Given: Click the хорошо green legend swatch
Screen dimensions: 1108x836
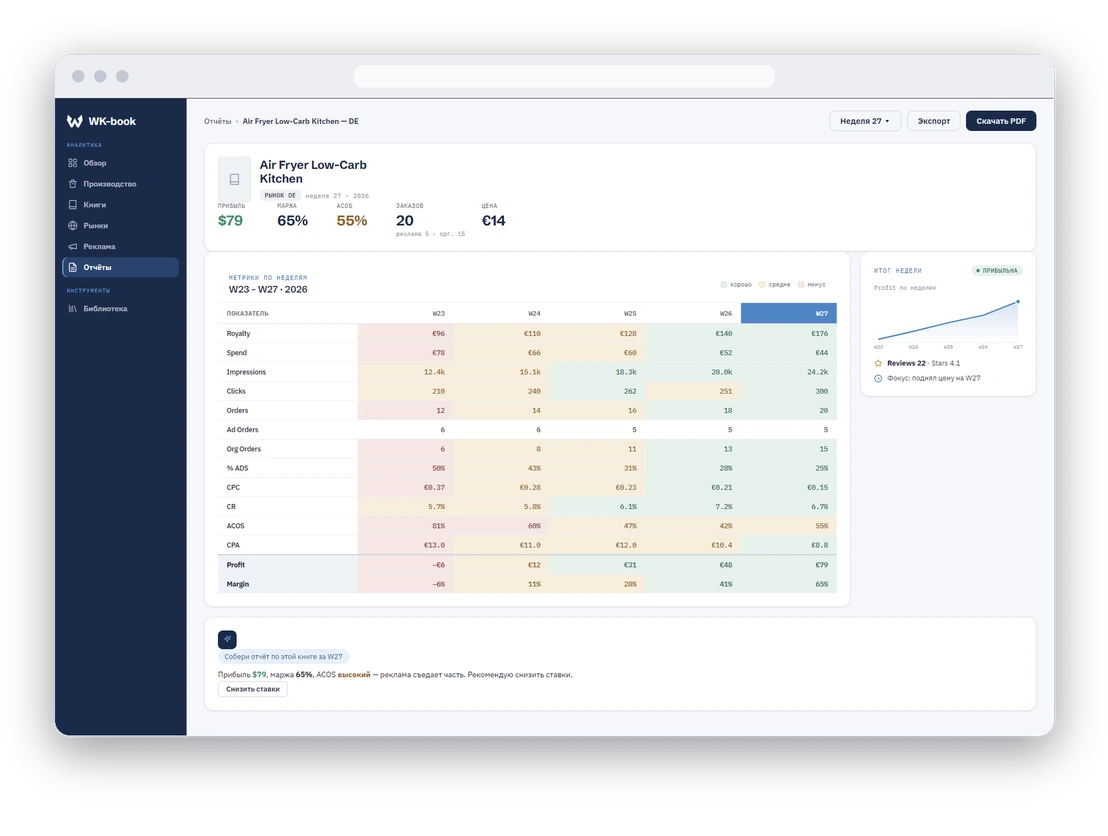Looking at the screenshot, I should [x=723, y=285].
